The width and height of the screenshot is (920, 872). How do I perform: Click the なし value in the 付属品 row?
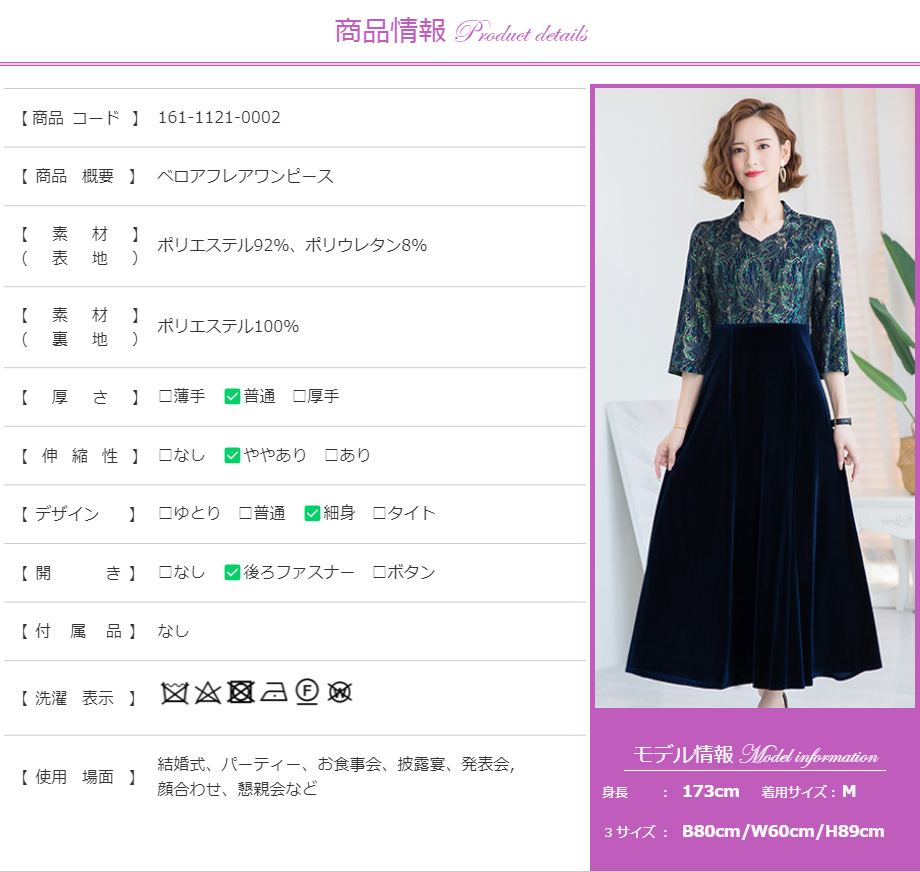pos(173,631)
